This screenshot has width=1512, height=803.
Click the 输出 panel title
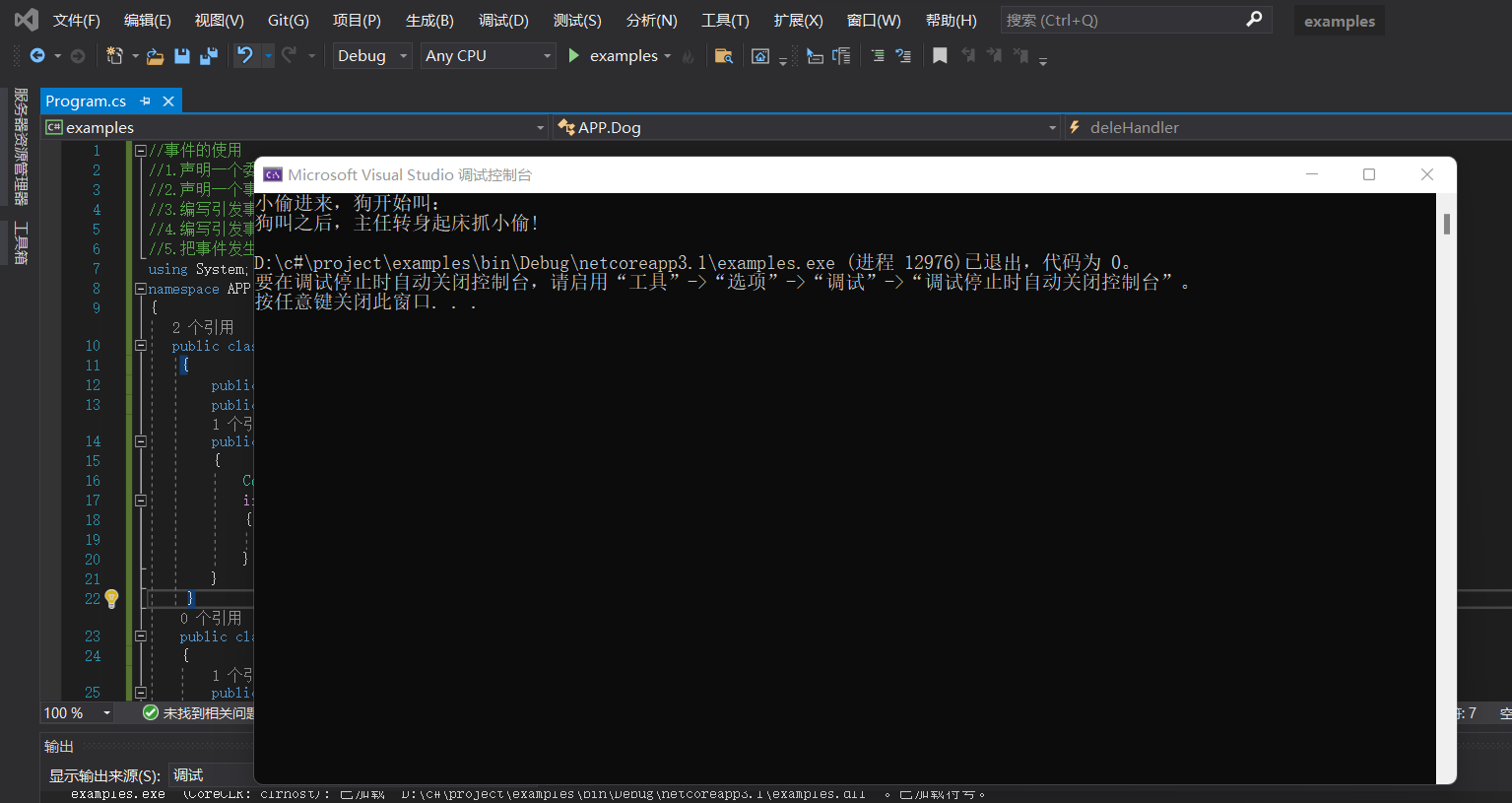point(59,746)
